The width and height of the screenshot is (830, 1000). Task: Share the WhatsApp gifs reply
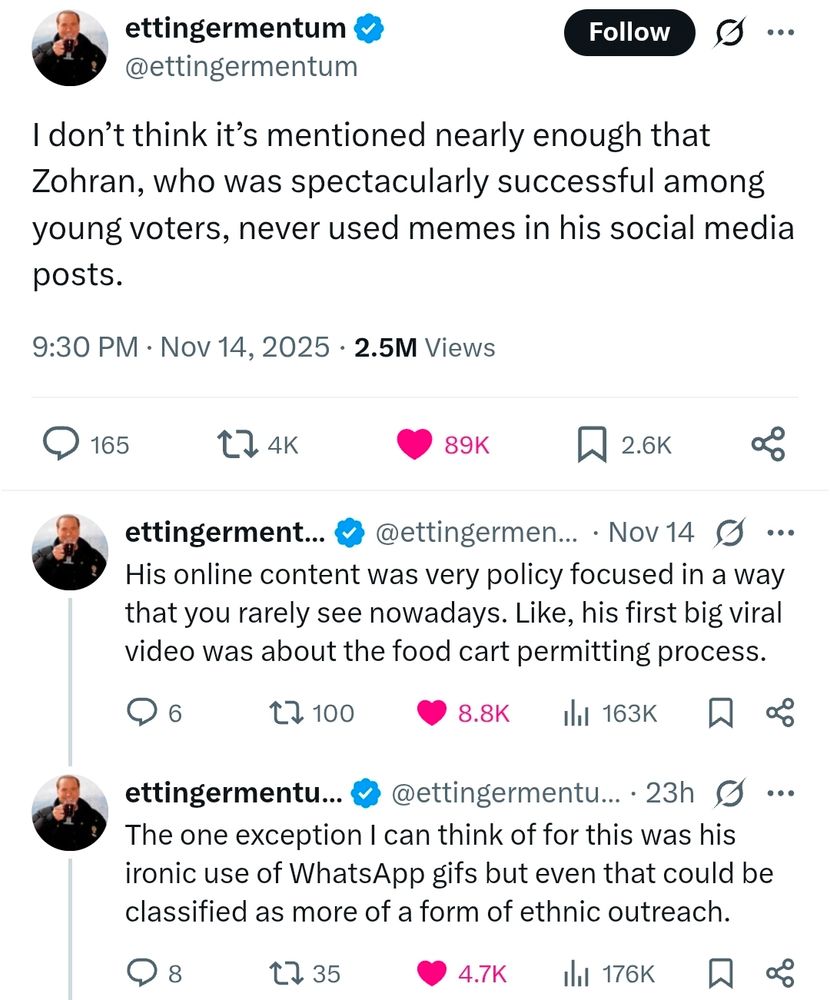779,972
